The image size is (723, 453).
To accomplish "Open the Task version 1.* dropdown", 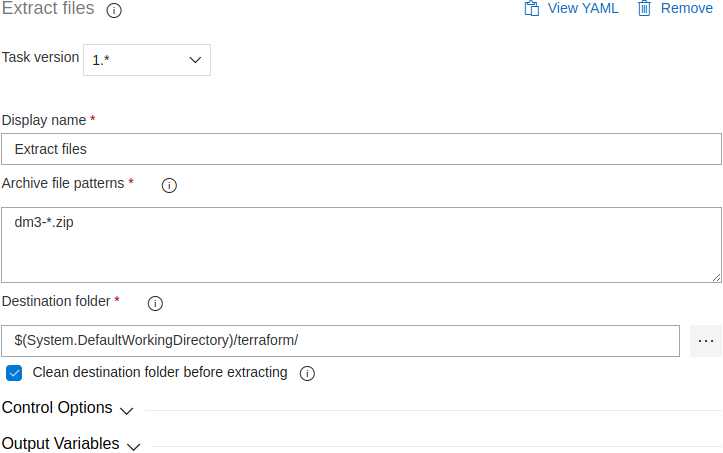I will point(147,60).
